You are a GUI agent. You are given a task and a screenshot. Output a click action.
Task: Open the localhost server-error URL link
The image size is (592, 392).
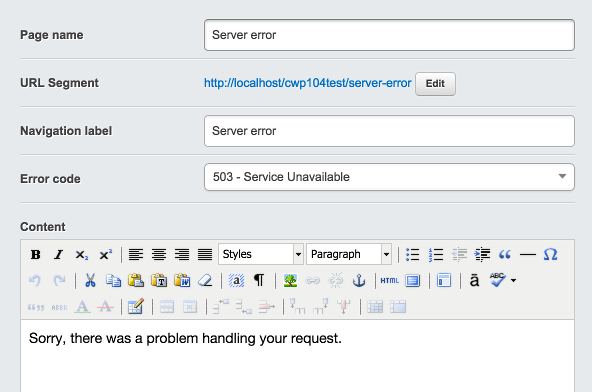(307, 83)
